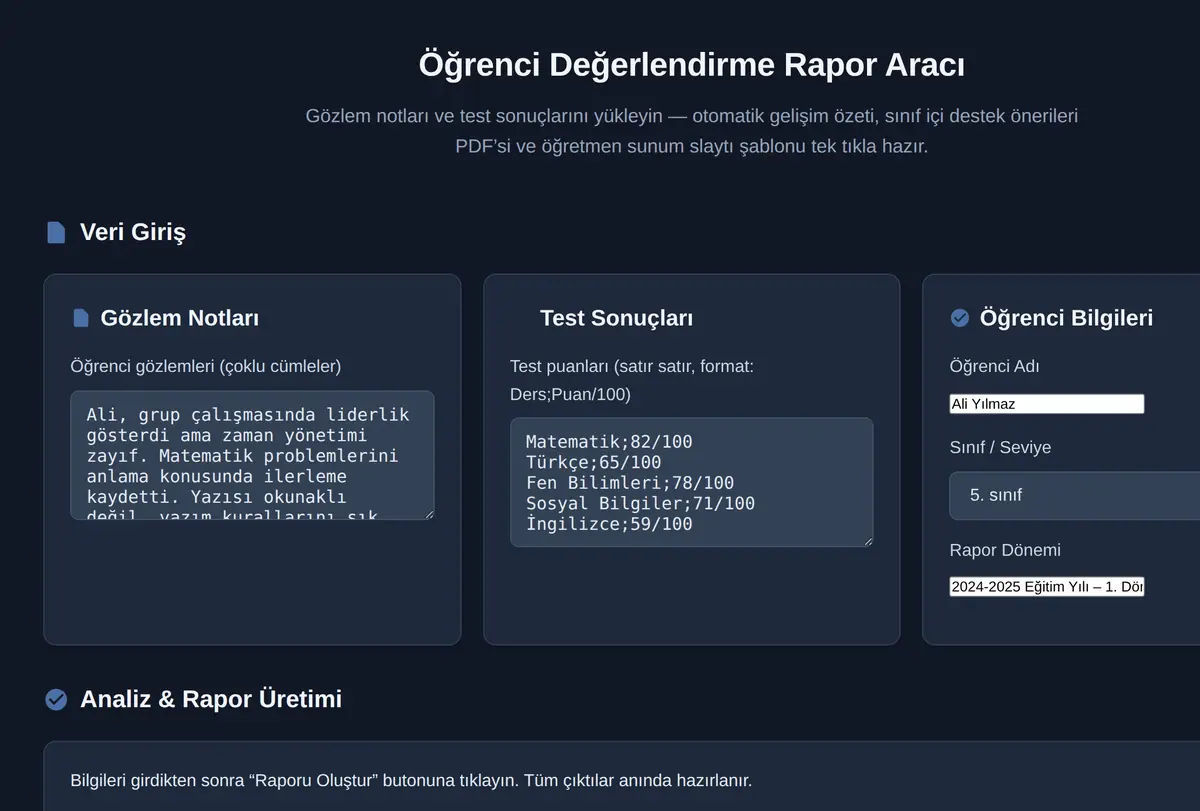Click the Bilgileri girdikten sonra instruction text
The image size is (1200, 811).
(x=411, y=780)
